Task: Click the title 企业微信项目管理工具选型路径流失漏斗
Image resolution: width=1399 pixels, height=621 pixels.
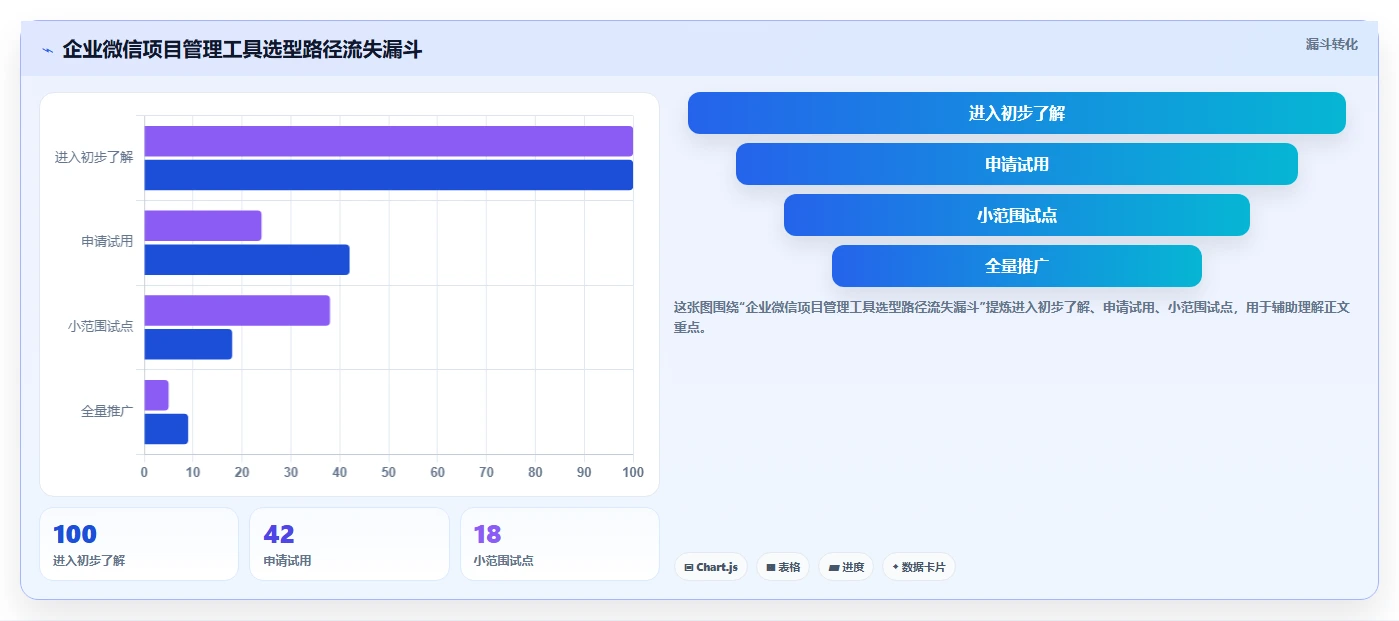Action: click(x=242, y=49)
